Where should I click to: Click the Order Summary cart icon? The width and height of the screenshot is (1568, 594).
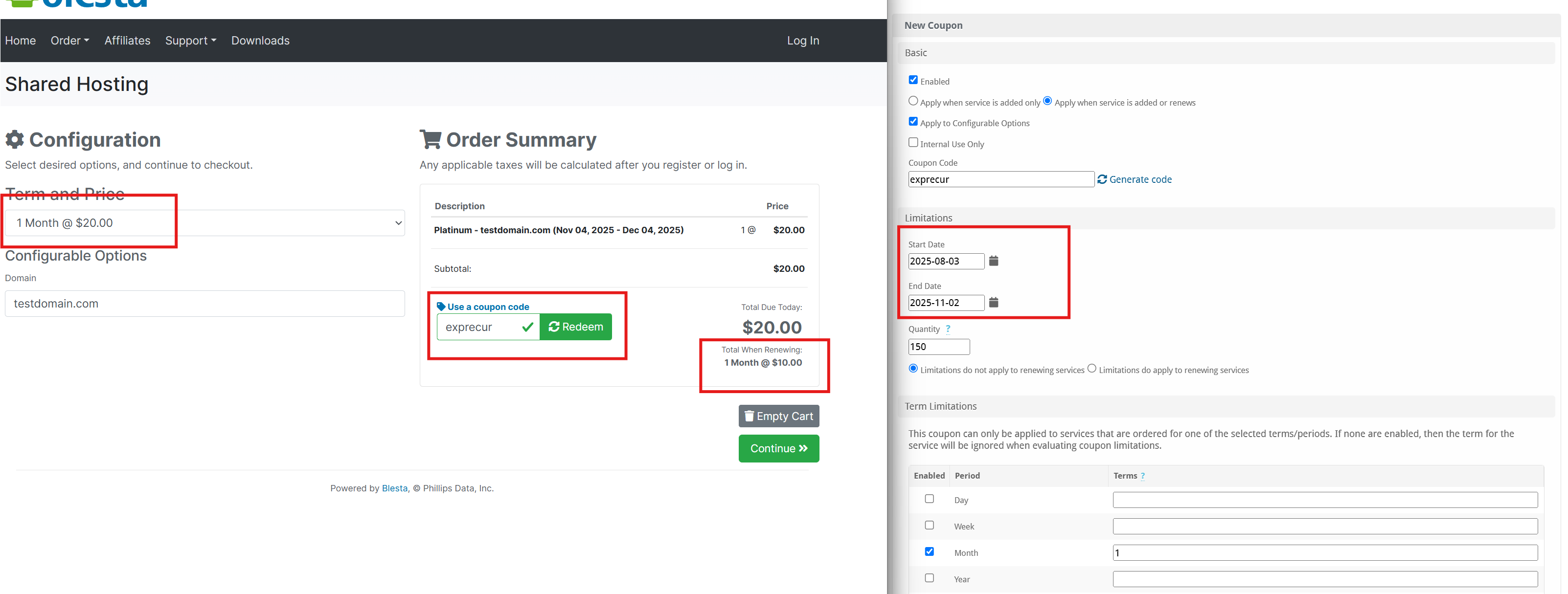point(431,139)
